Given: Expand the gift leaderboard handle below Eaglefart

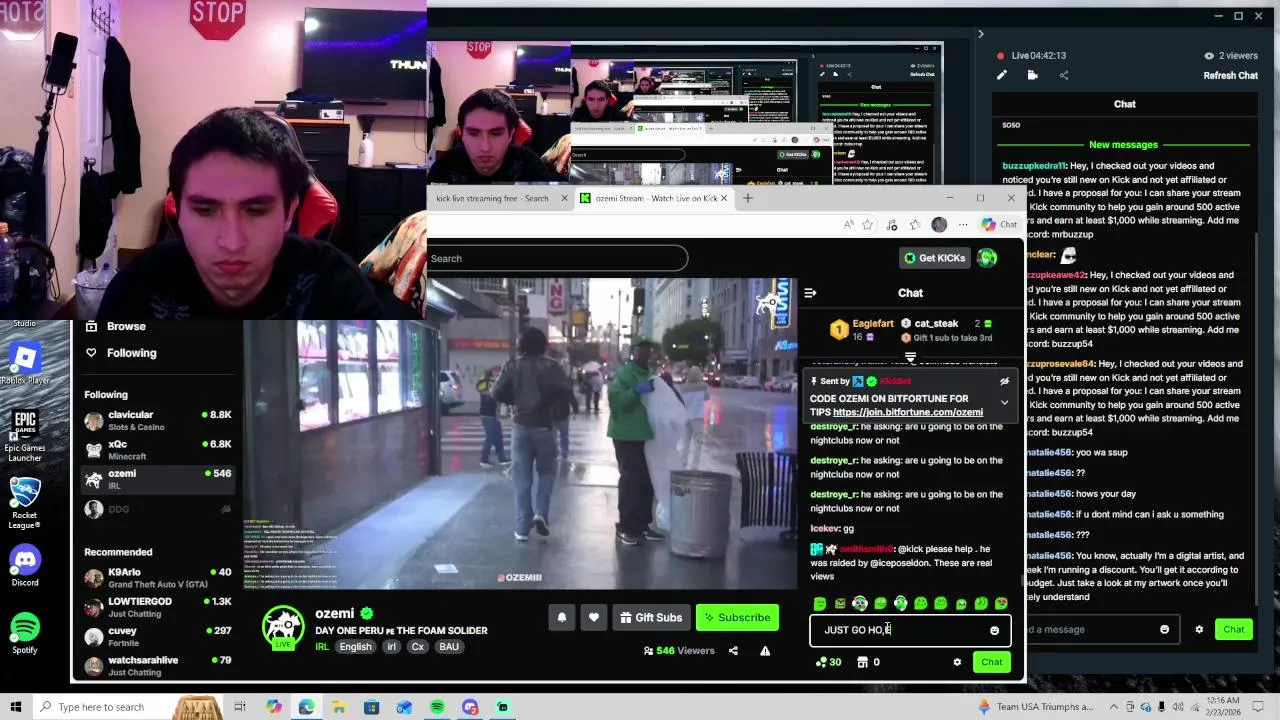Looking at the screenshot, I should pyautogui.click(x=910, y=357).
